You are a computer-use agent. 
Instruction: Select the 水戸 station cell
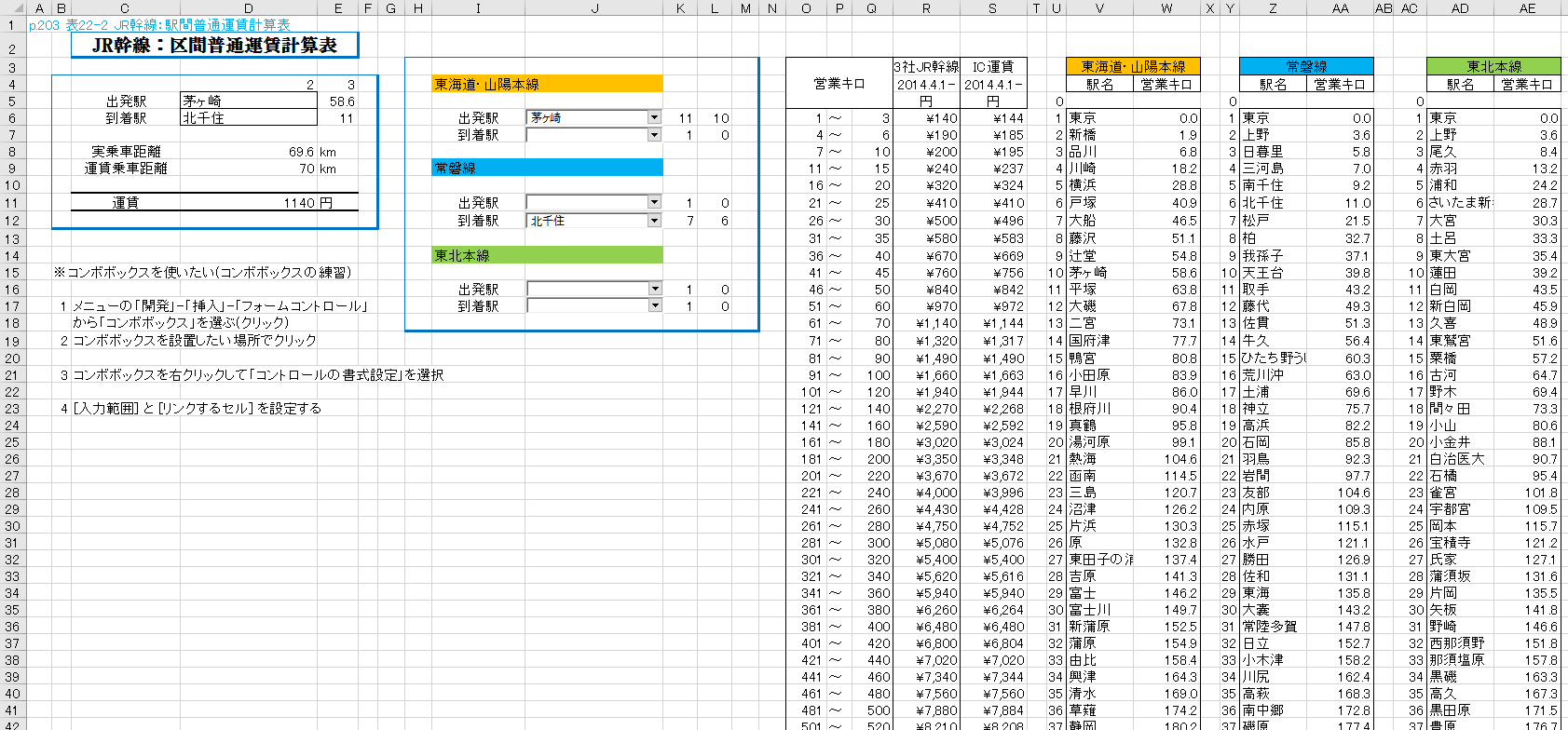pyautogui.click(x=1273, y=542)
